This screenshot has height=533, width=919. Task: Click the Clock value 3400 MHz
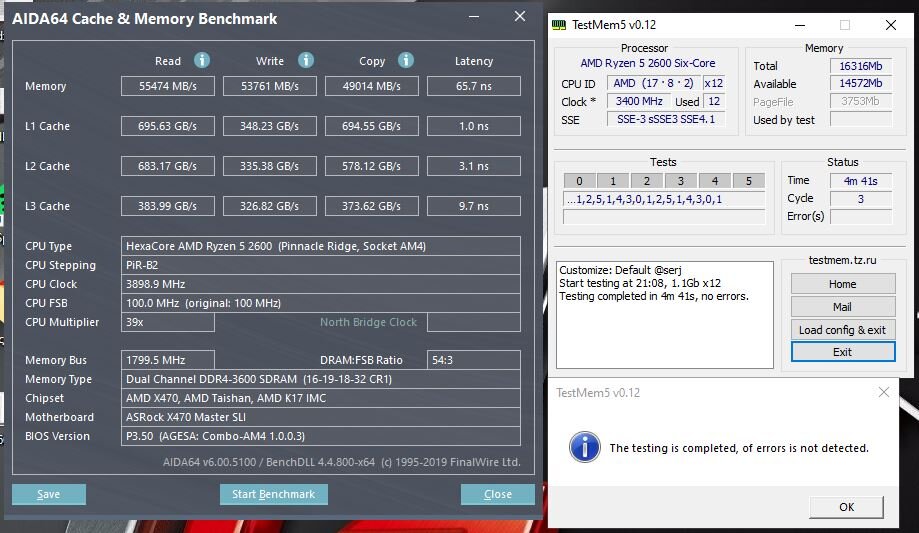pos(639,101)
